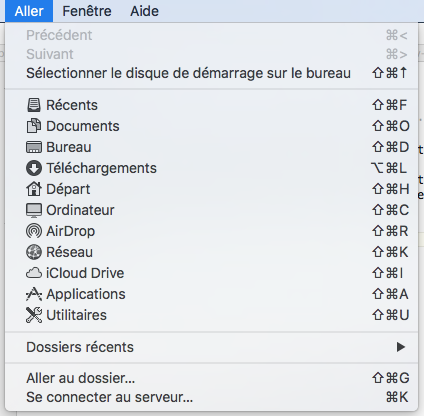The image size is (424, 416).
Task: Click the Ordinateur monitor icon
Action: click(34, 210)
